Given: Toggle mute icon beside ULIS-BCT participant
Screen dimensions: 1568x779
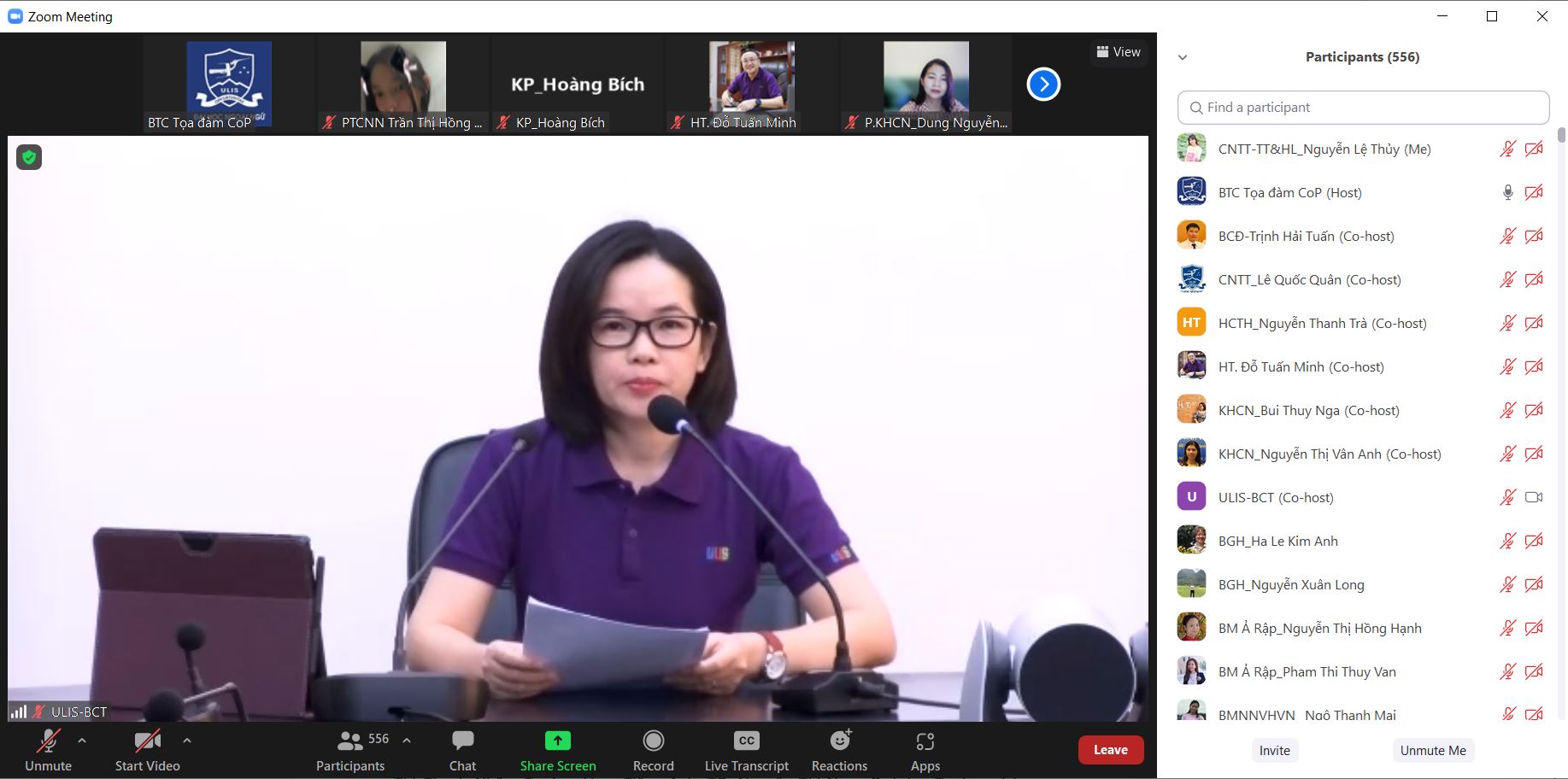Looking at the screenshot, I should tap(1507, 497).
